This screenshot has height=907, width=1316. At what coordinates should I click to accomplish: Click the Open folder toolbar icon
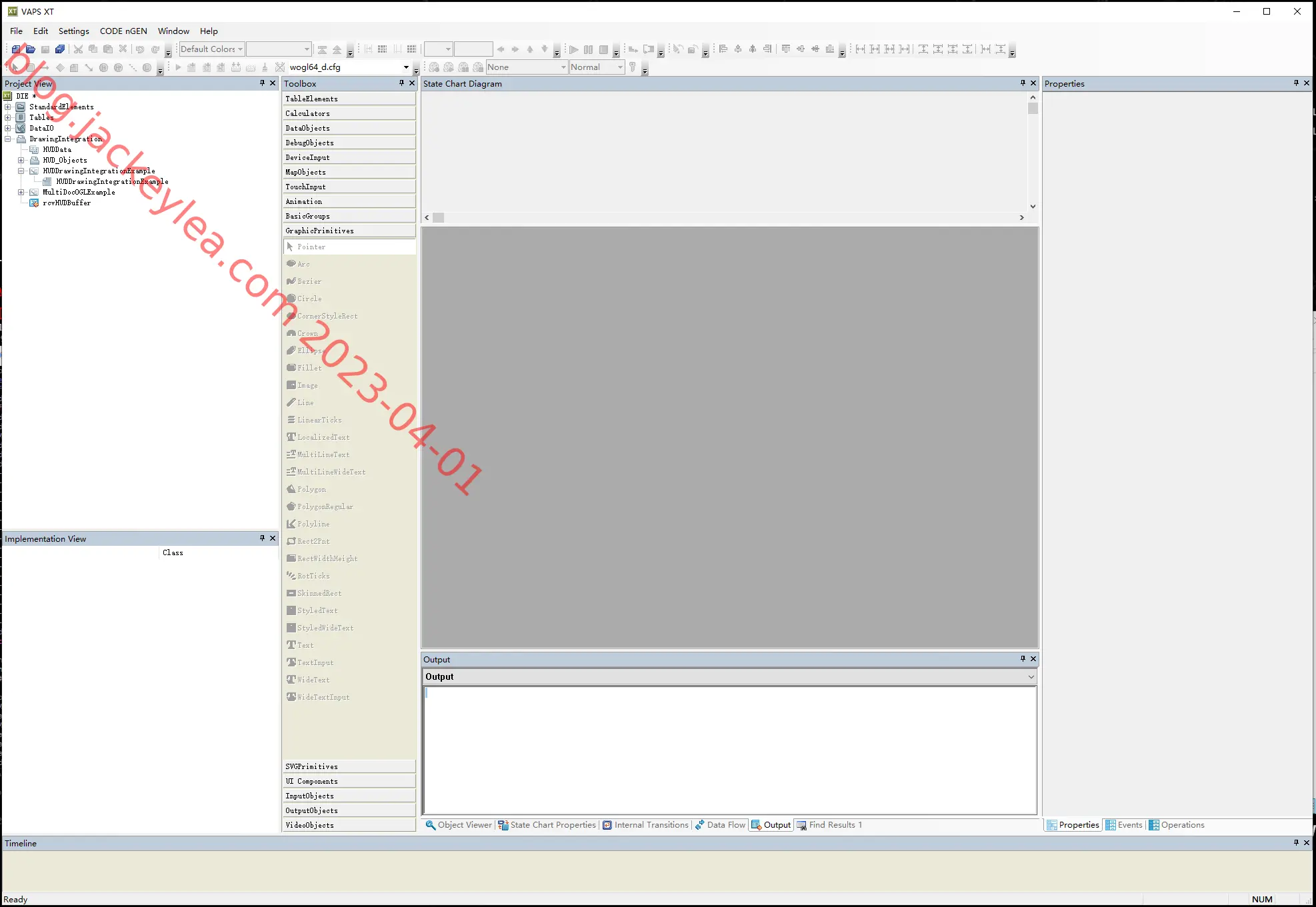[x=31, y=49]
